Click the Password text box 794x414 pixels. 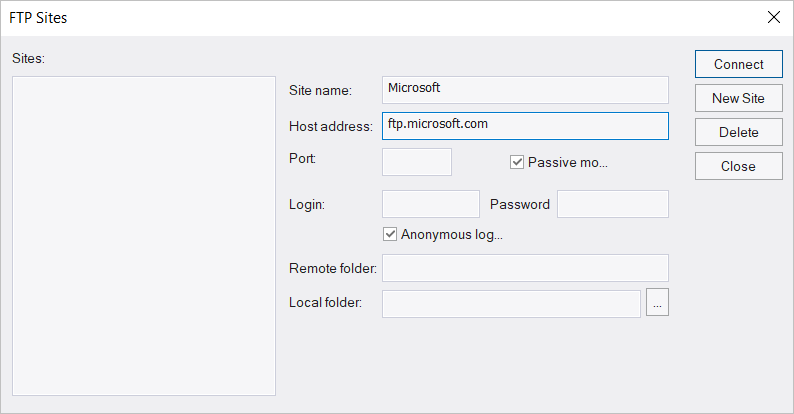pos(613,204)
